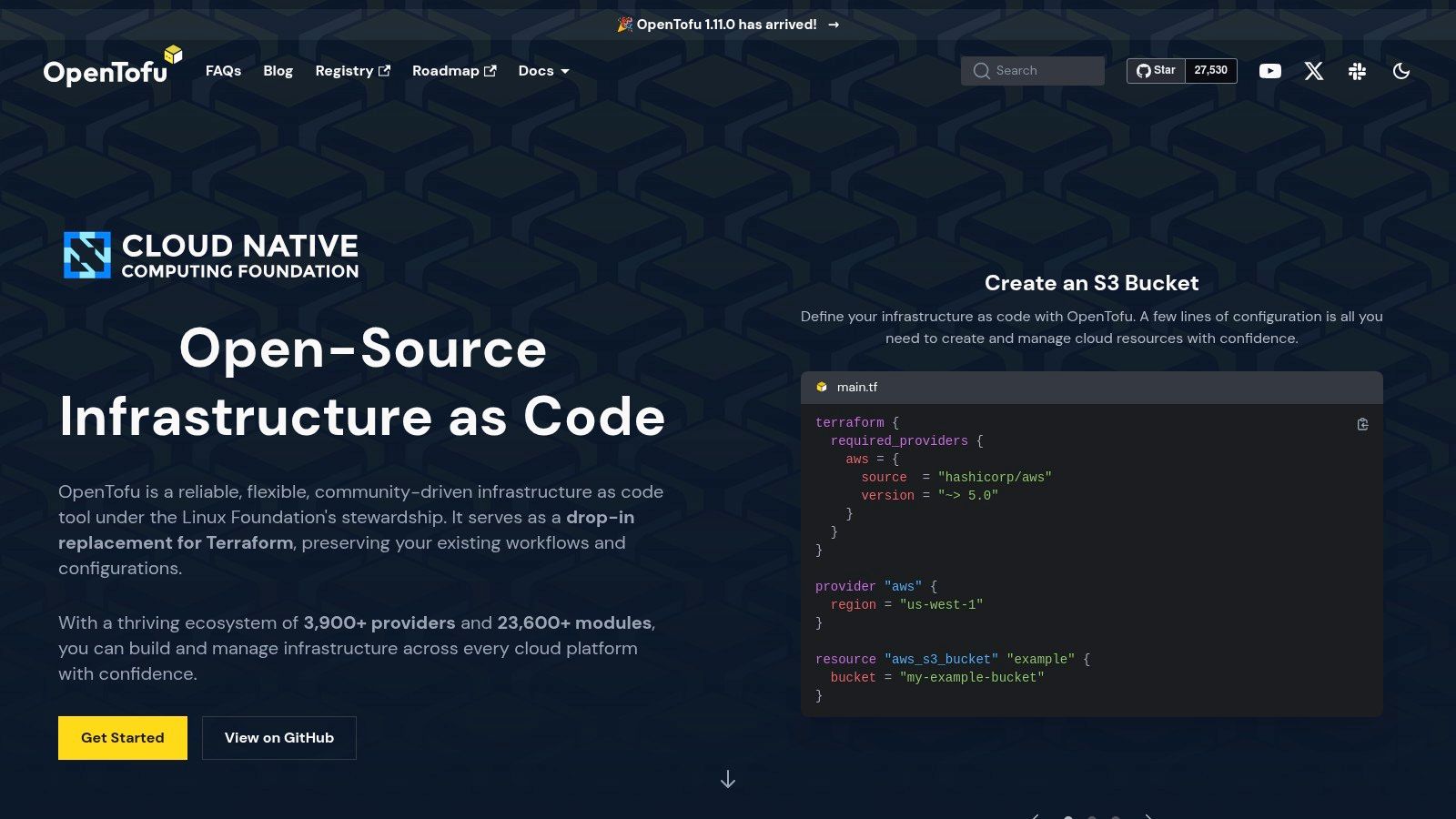Open the Slack community icon
The width and height of the screenshot is (1456, 819).
[x=1357, y=71]
